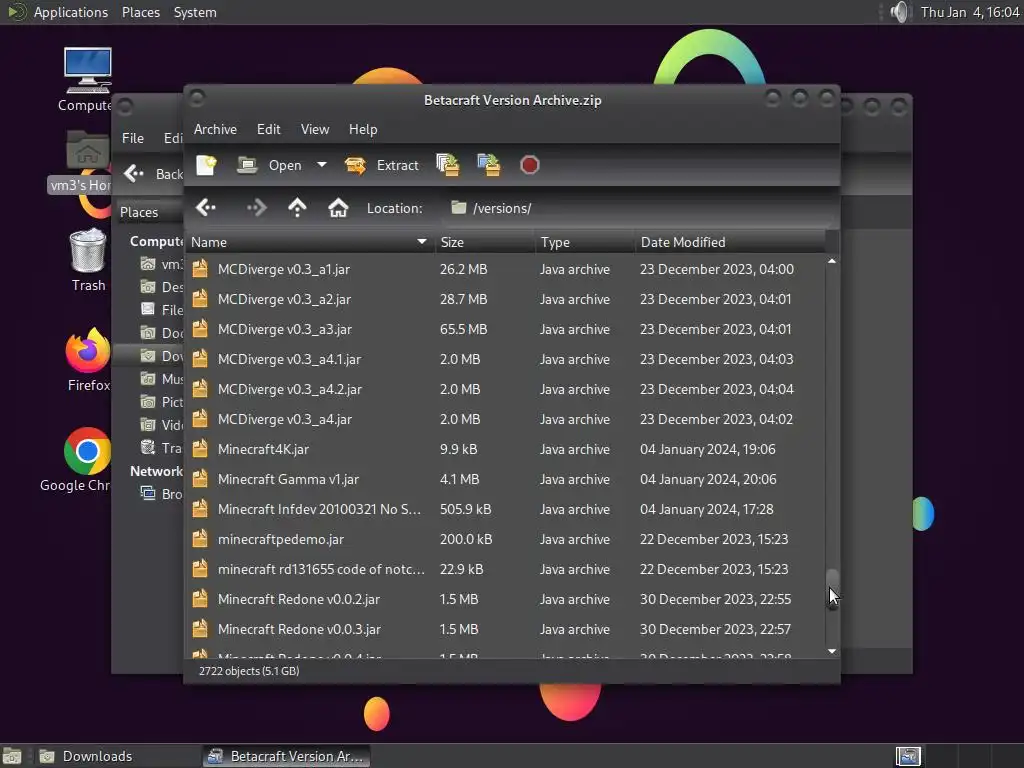The image size is (1024, 768).
Task: Click the add files to archive icon
Action: tap(448, 165)
